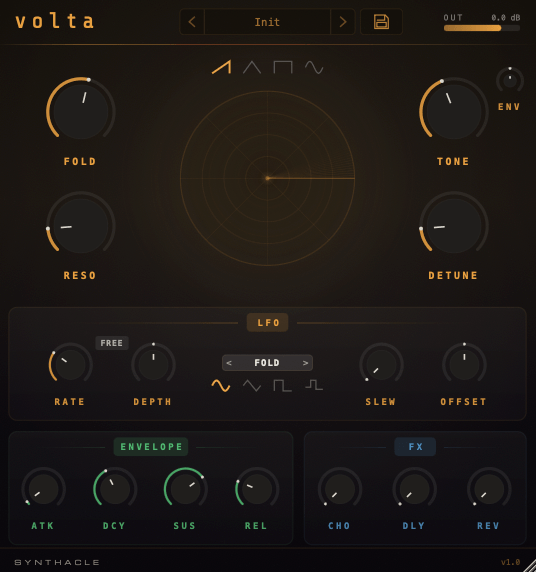Open the Init preset name menu

pyautogui.click(x=267, y=22)
